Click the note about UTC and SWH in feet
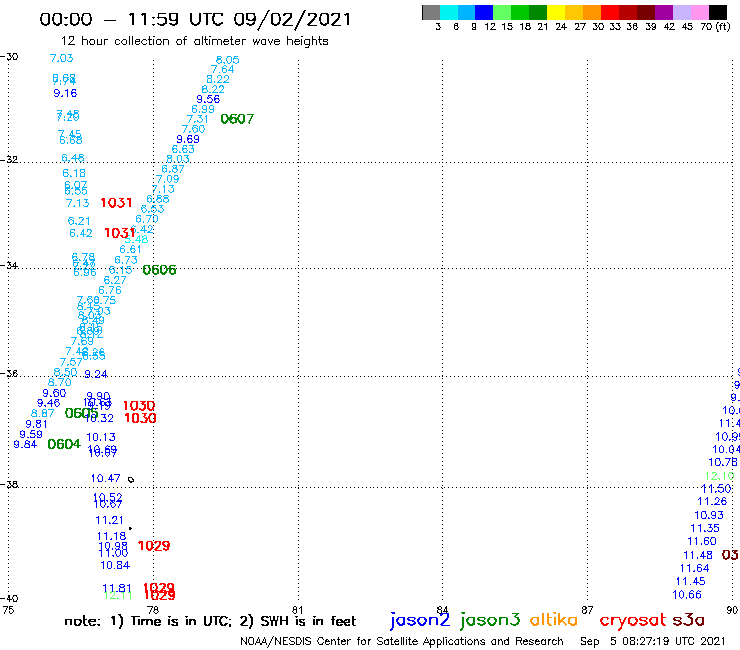Viewport: 740px width, 650px height. point(210,621)
